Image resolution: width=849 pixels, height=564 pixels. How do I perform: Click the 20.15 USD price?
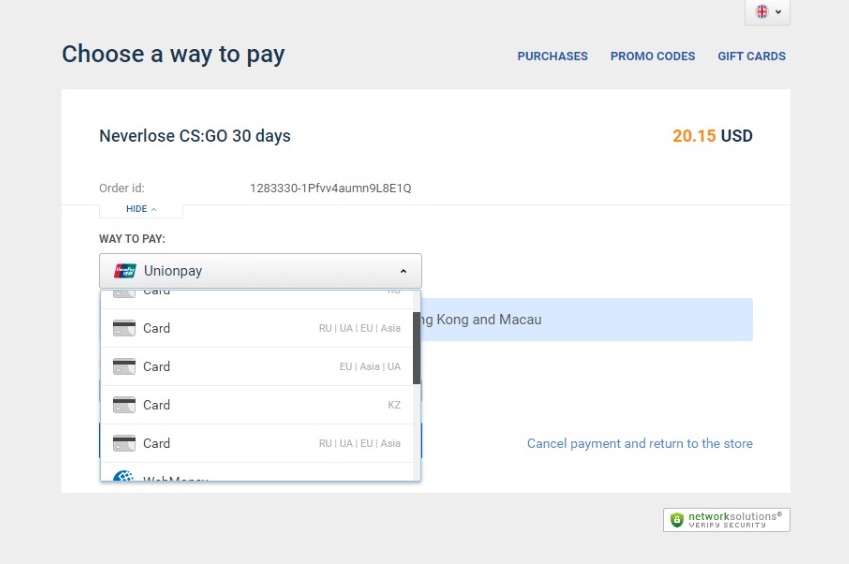tap(712, 136)
